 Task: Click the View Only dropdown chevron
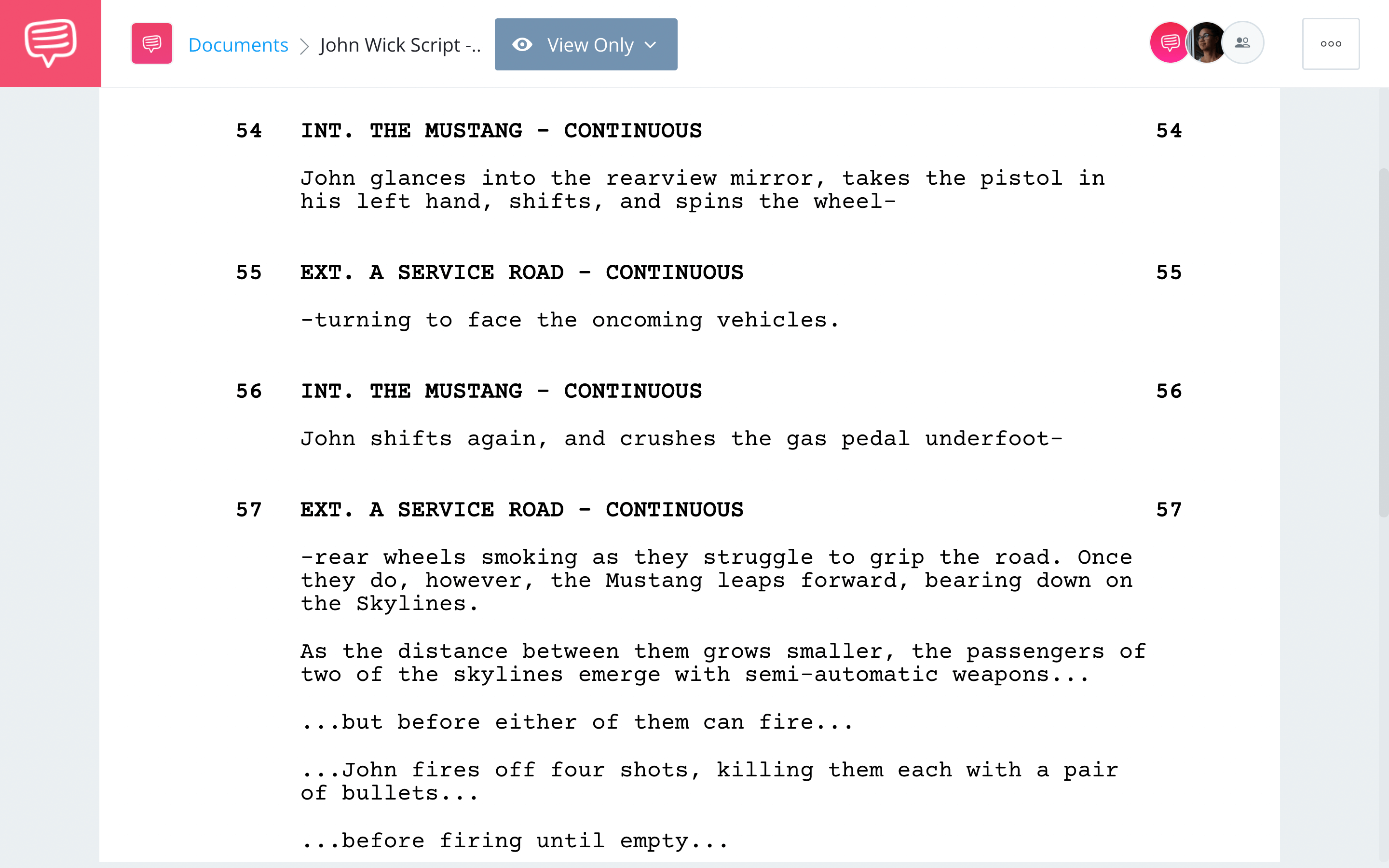[x=651, y=44]
